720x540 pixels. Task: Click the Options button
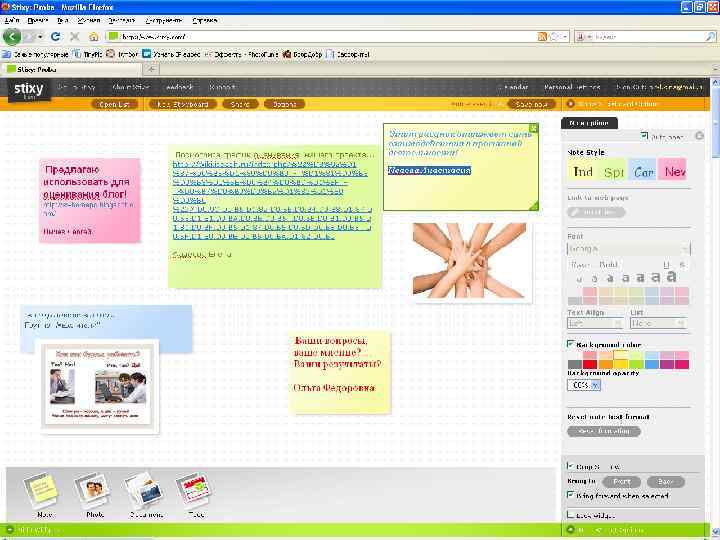tap(284, 104)
